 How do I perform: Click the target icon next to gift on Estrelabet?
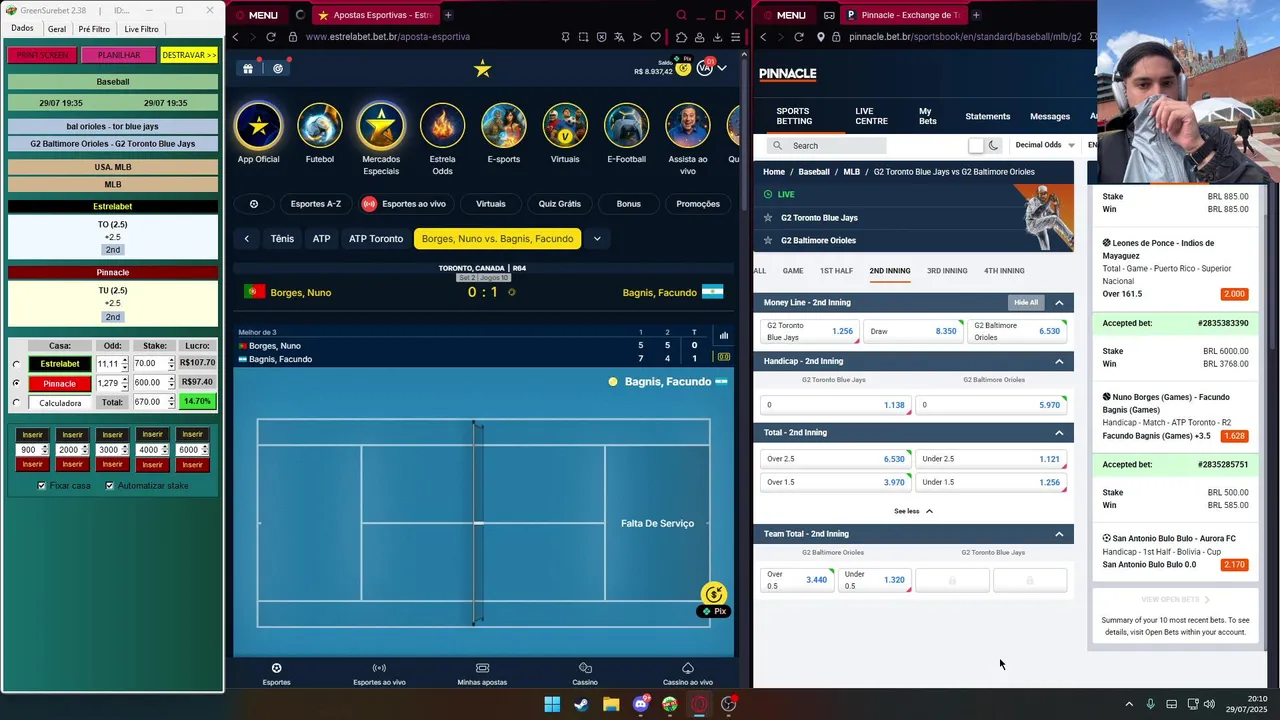pos(278,68)
